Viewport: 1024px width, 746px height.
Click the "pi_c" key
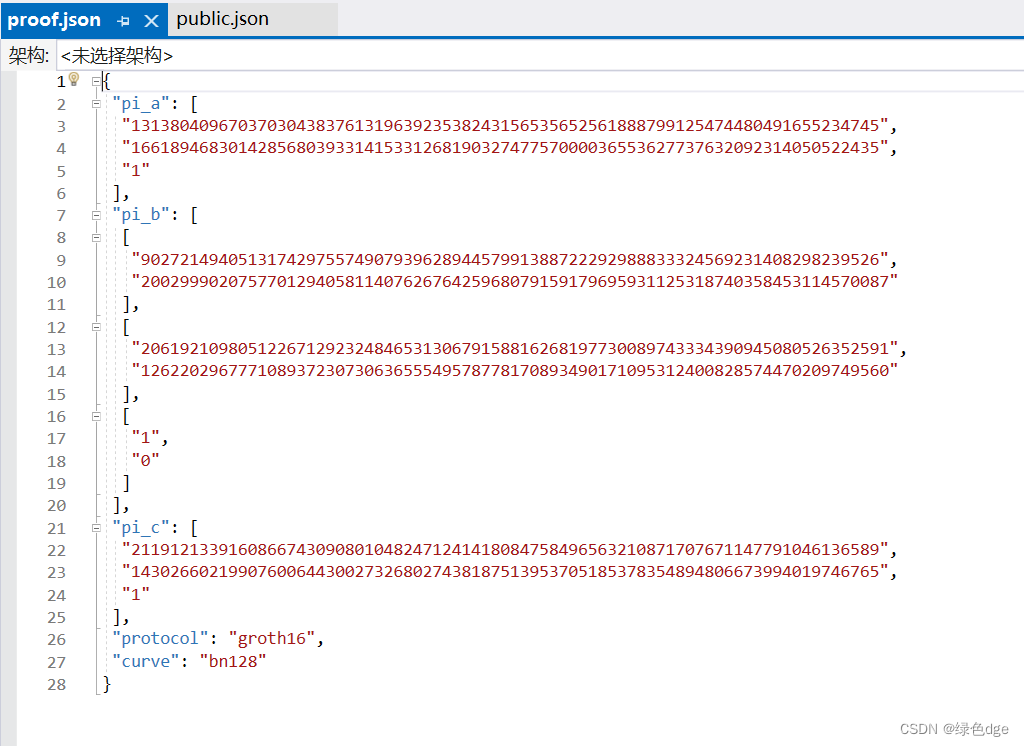[x=140, y=527]
